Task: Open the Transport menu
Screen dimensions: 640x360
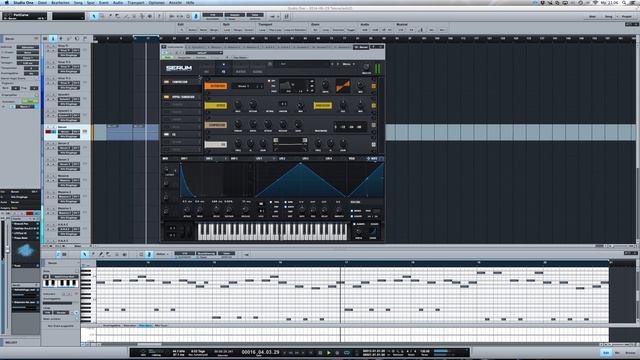Action: (x=136, y=2)
